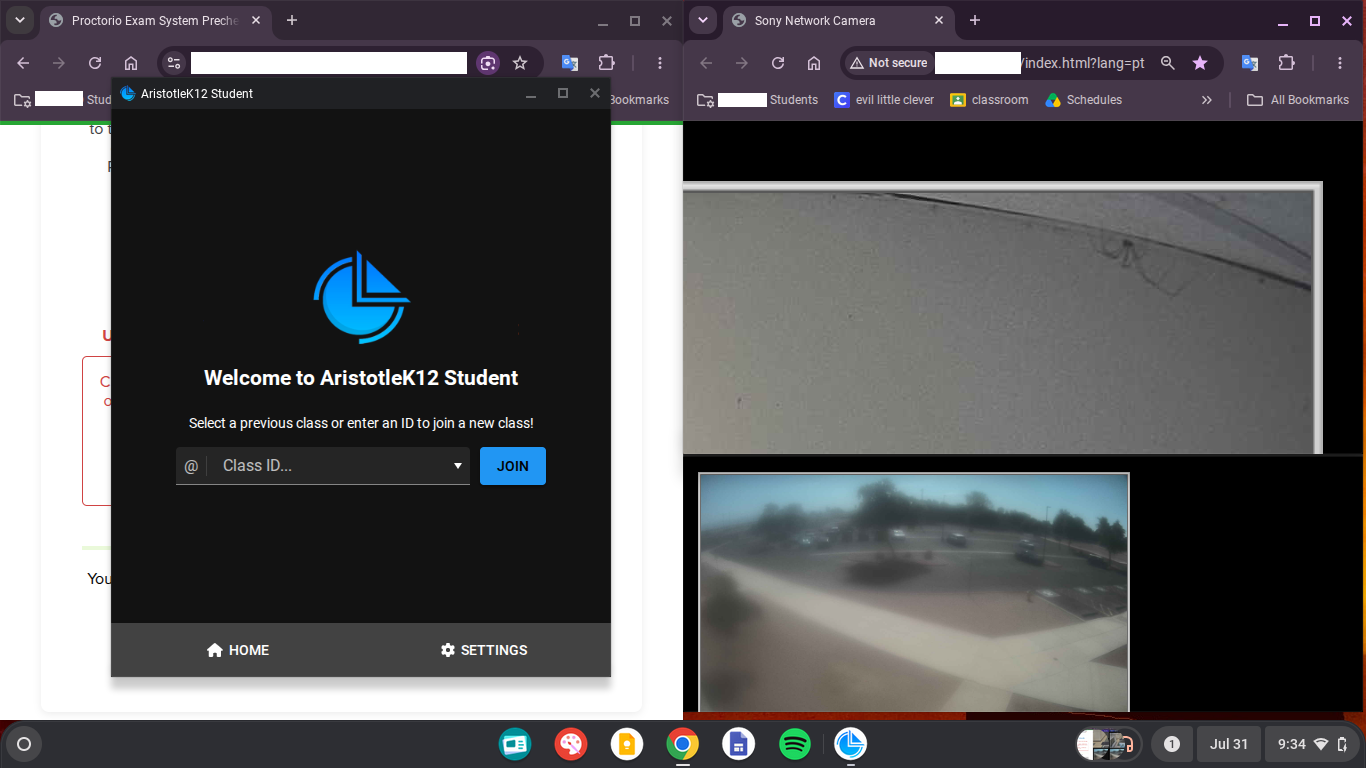Go back in the Sony Camera window
This screenshot has width=1366, height=768.
click(706, 63)
